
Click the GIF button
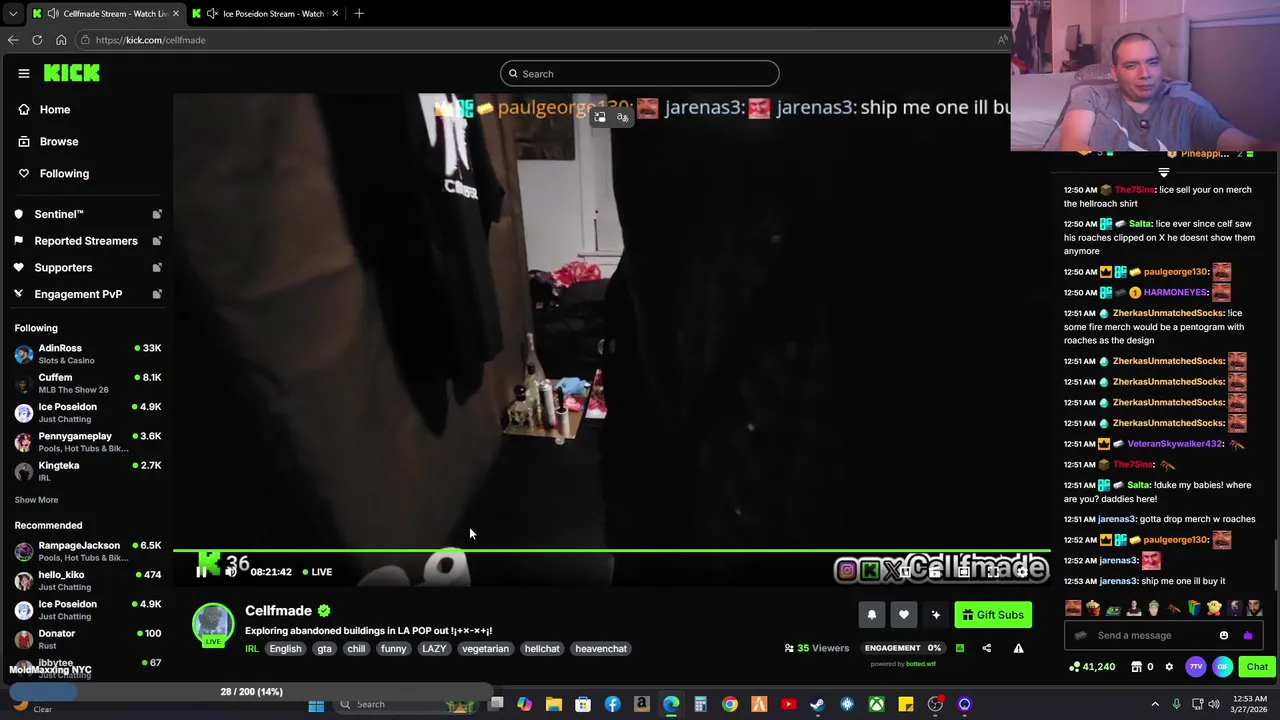(x=1222, y=667)
